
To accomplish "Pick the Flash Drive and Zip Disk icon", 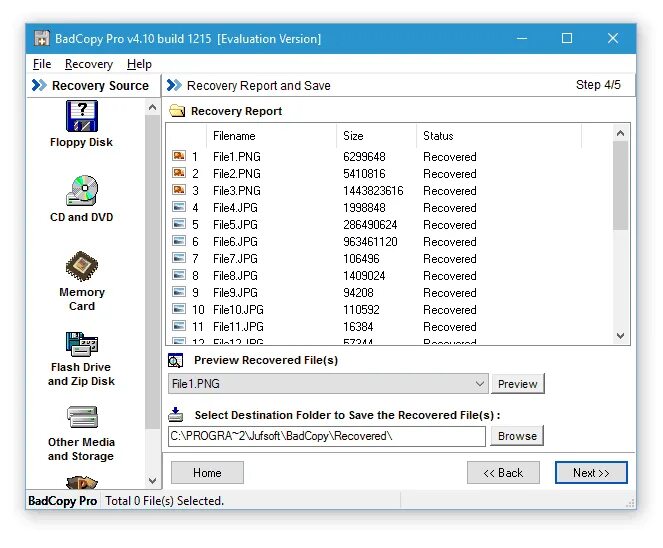I will [82, 344].
